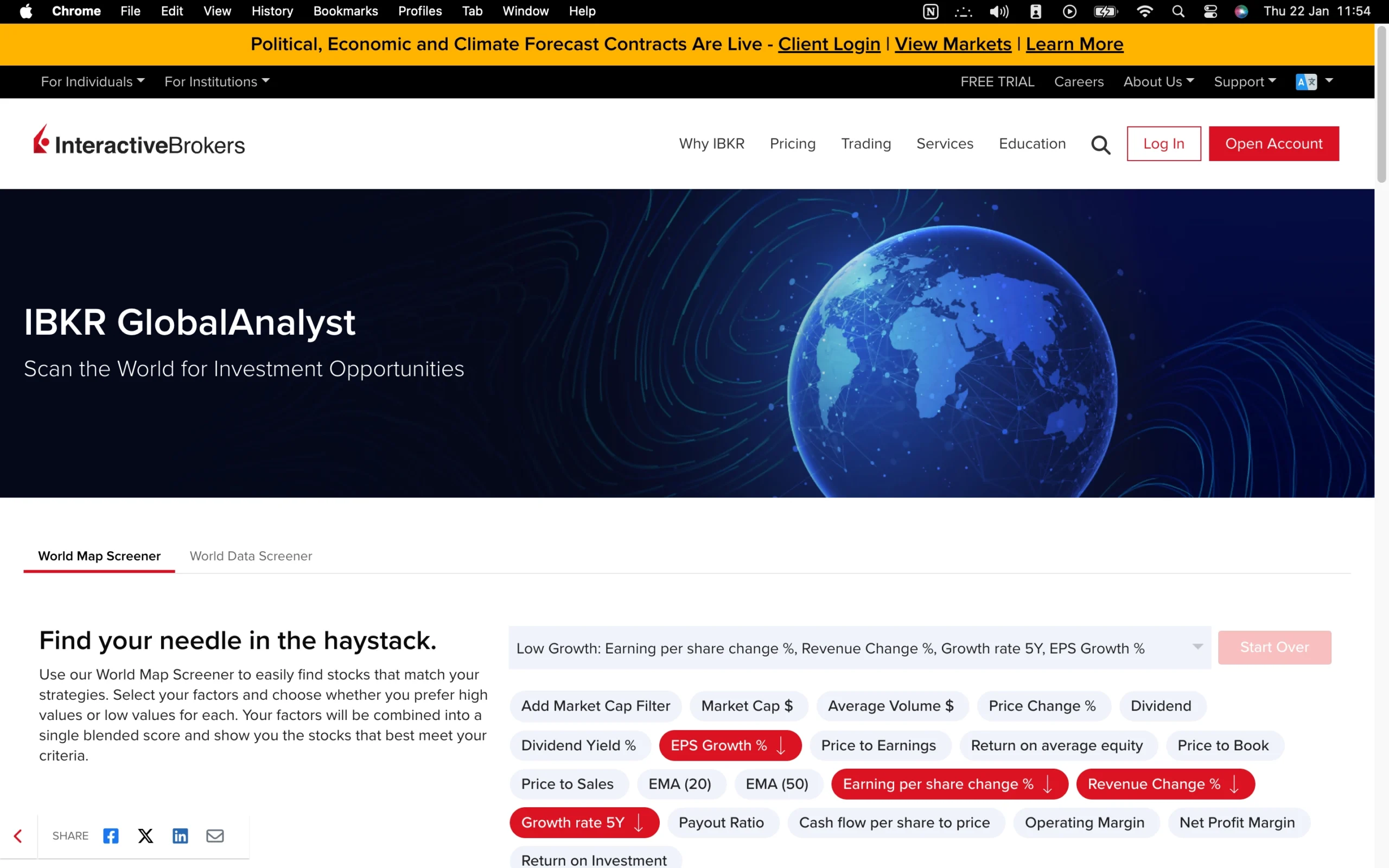Click the Open Account button
This screenshot has height=868, width=1389.
pos(1273,144)
